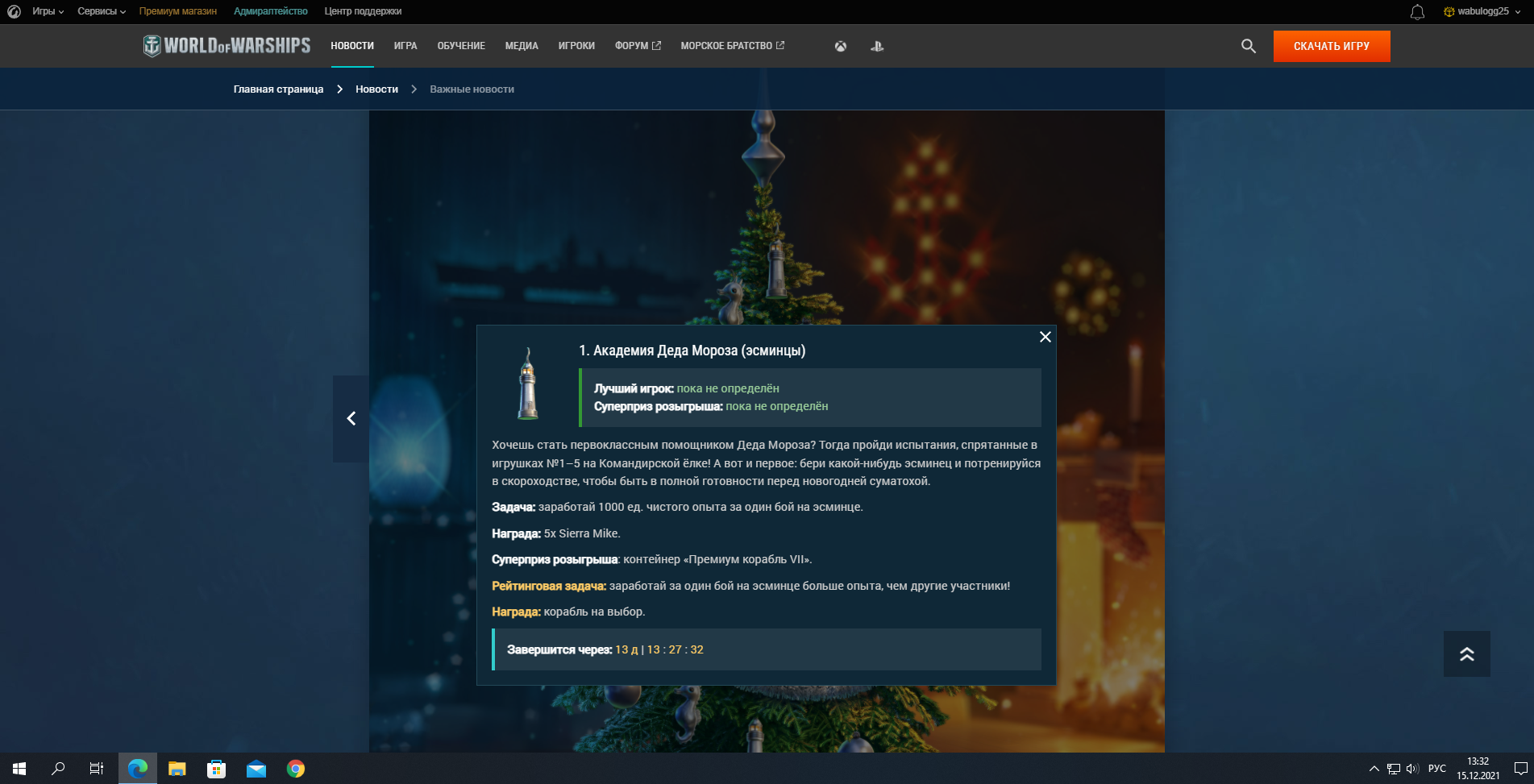Click the Wargaming logo icon in top bar
Image resolution: width=1534 pixels, height=784 pixels.
click(x=14, y=11)
